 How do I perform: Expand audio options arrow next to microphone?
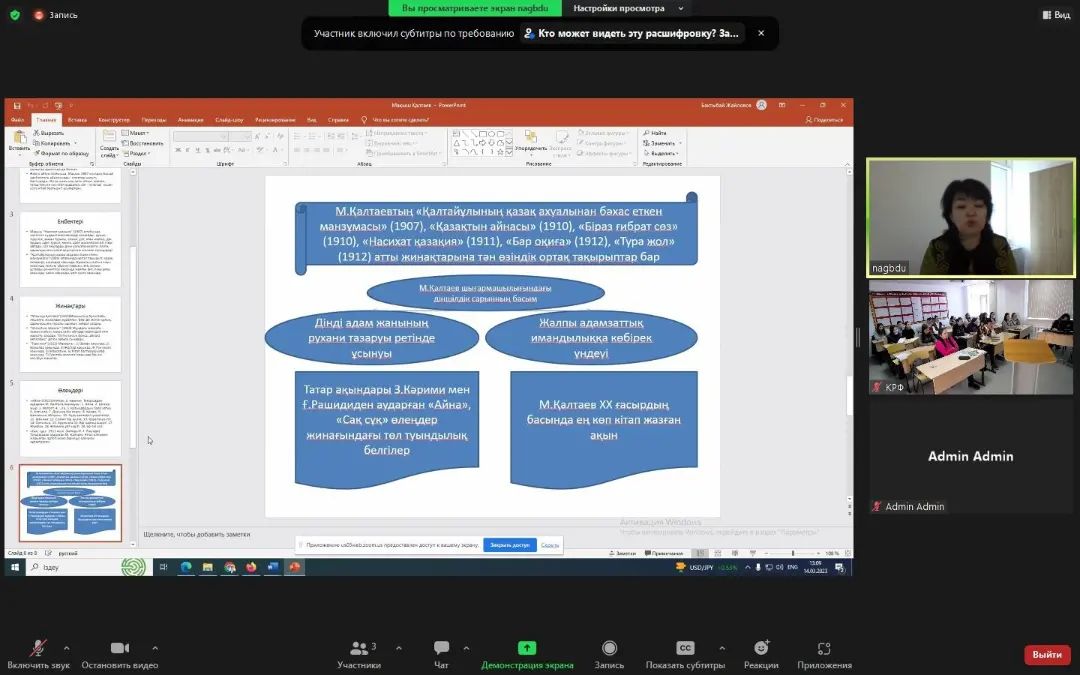tap(67, 648)
